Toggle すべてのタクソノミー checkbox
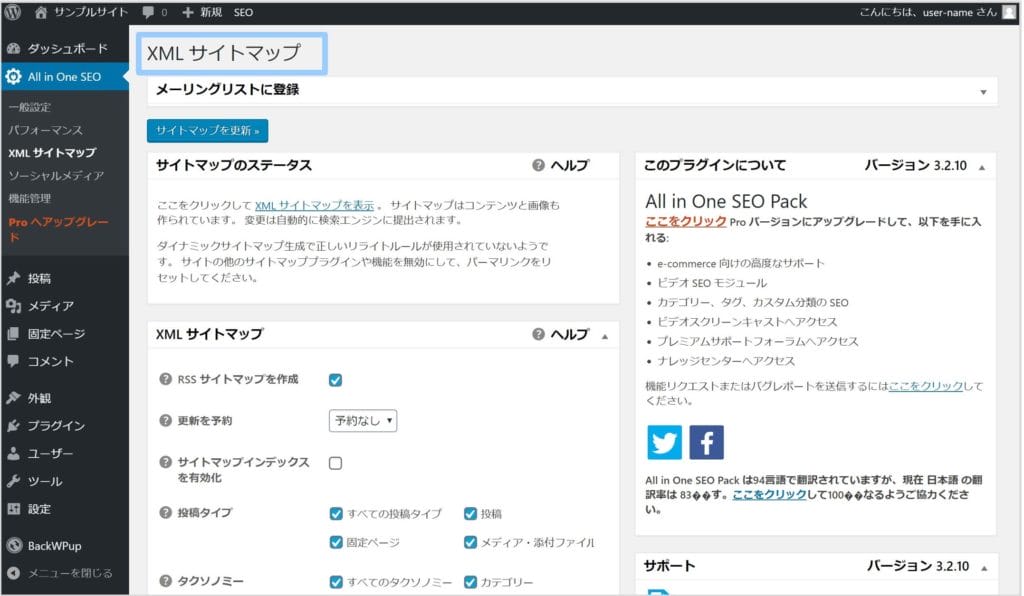The height and width of the screenshot is (596, 1024). pos(336,582)
